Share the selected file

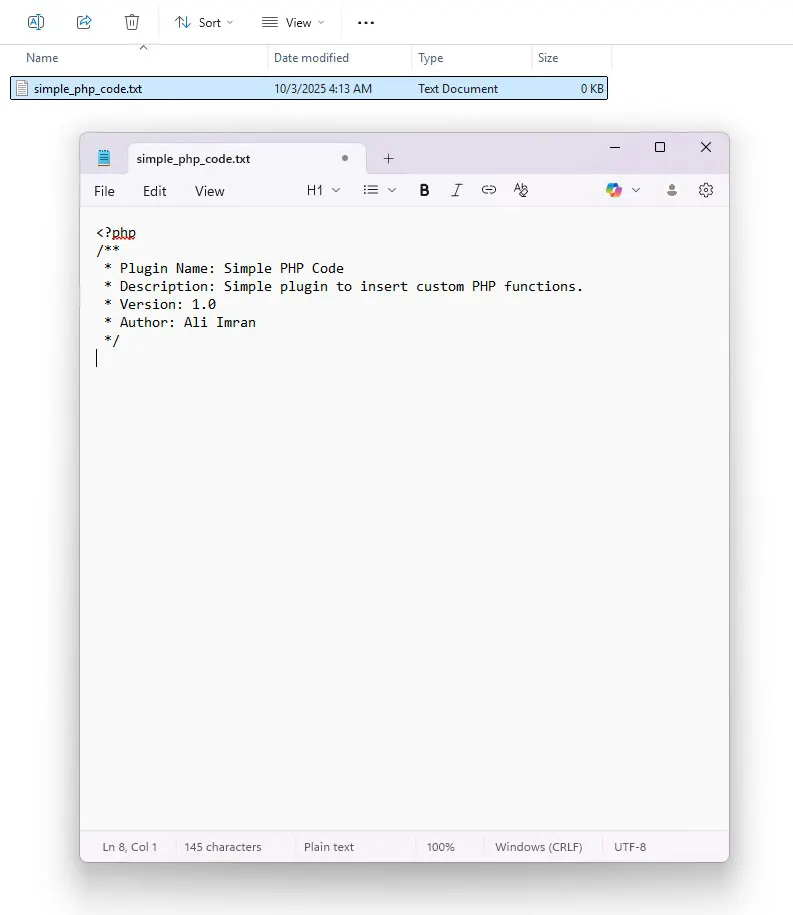[x=84, y=22]
